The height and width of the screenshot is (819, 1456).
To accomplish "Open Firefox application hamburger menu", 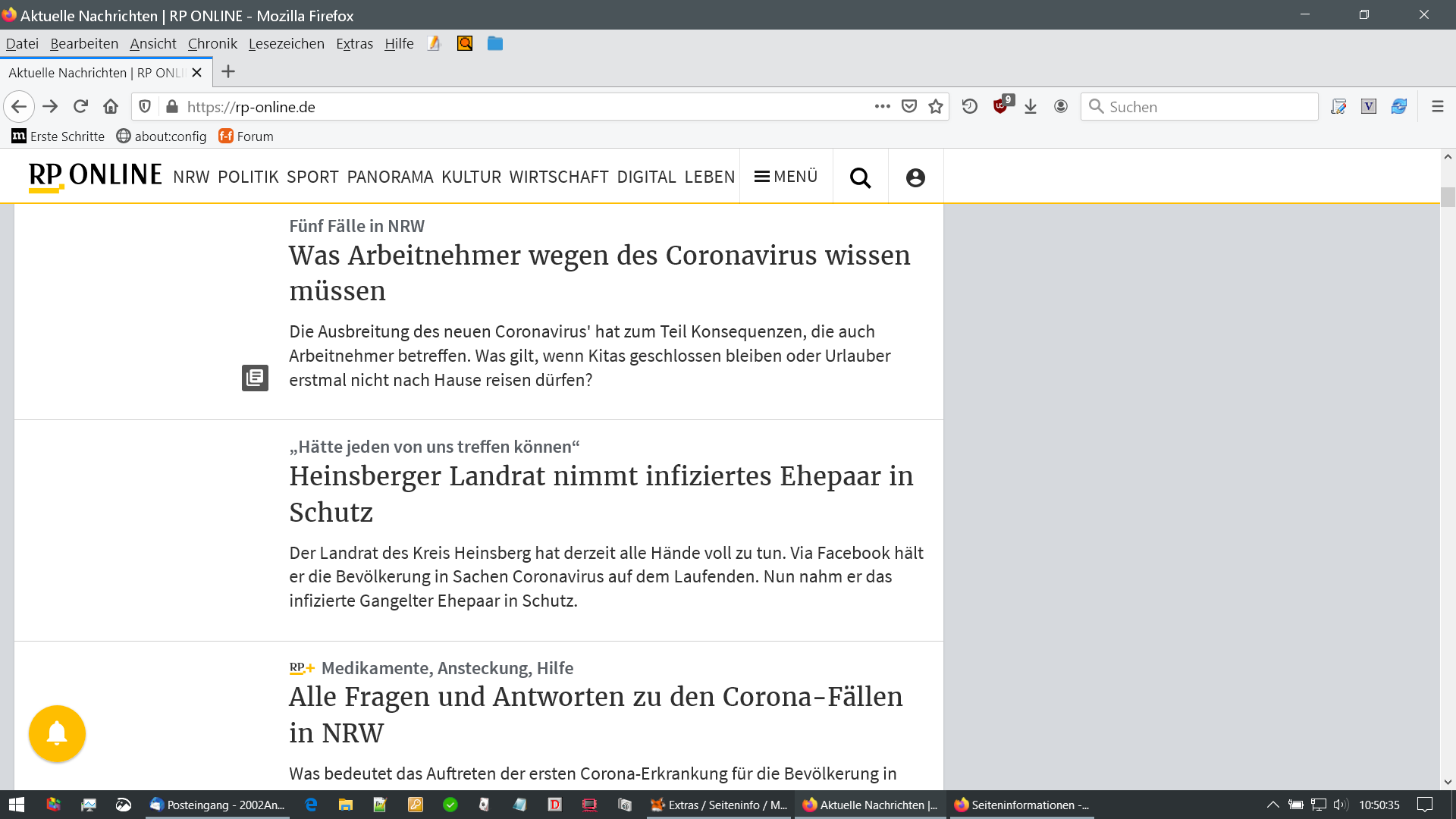I will (x=1437, y=107).
